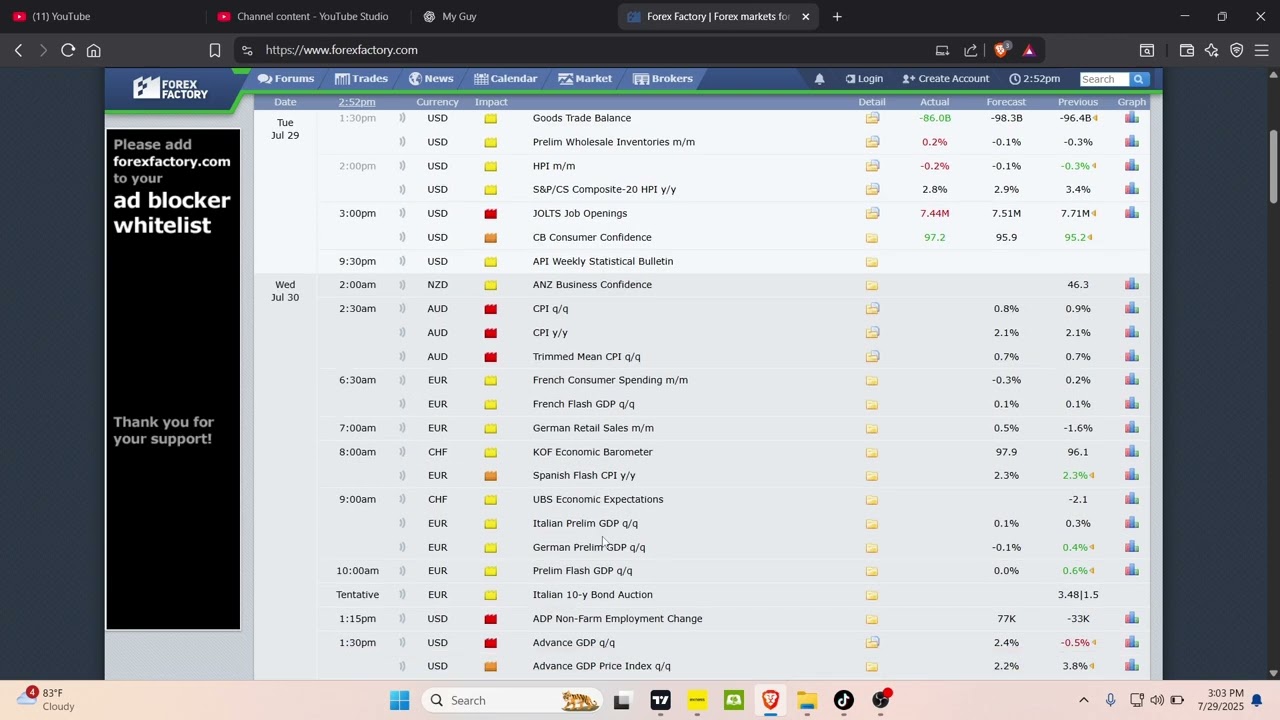The image size is (1280, 720).
Task: Open the Trades menu
Action: tap(361, 79)
